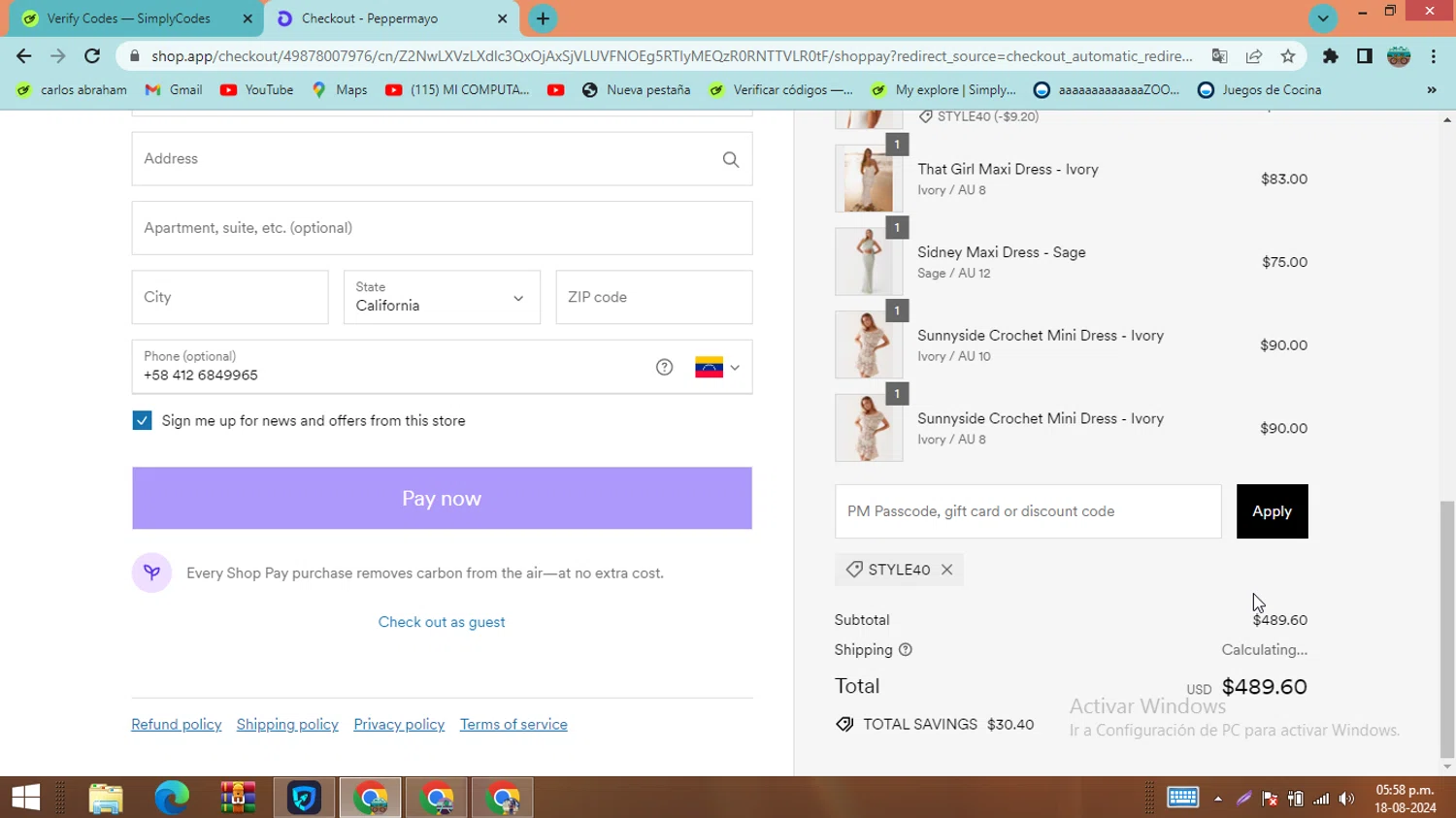Click the phone help question mark icon
The width and height of the screenshot is (1456, 818).
click(664, 367)
